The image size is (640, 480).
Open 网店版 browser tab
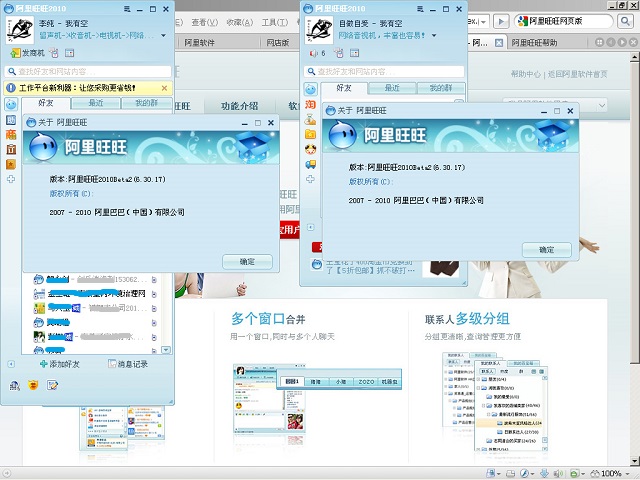(278, 42)
